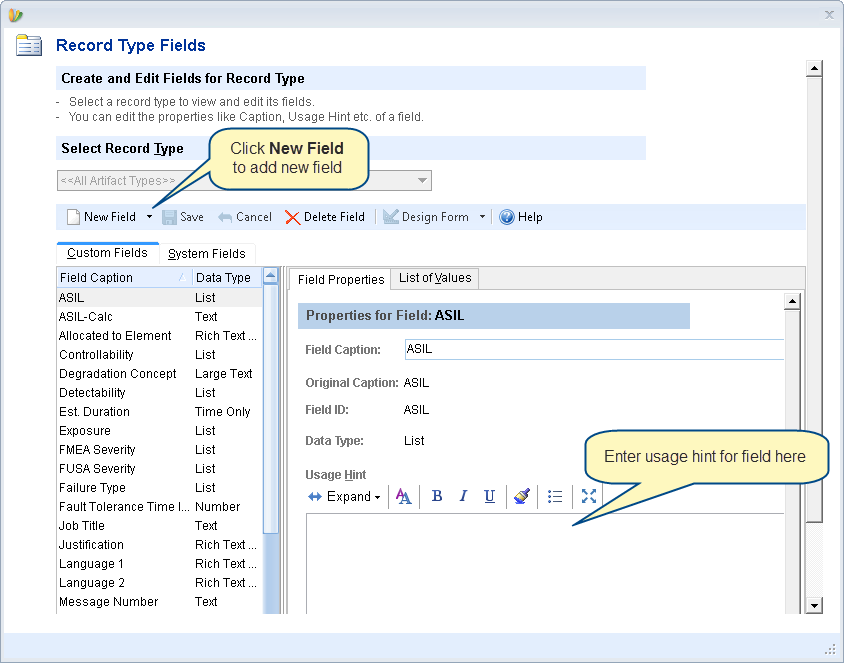This screenshot has height=663, width=844.
Task: Click the clear formatting brush icon
Action: pyautogui.click(x=522, y=496)
